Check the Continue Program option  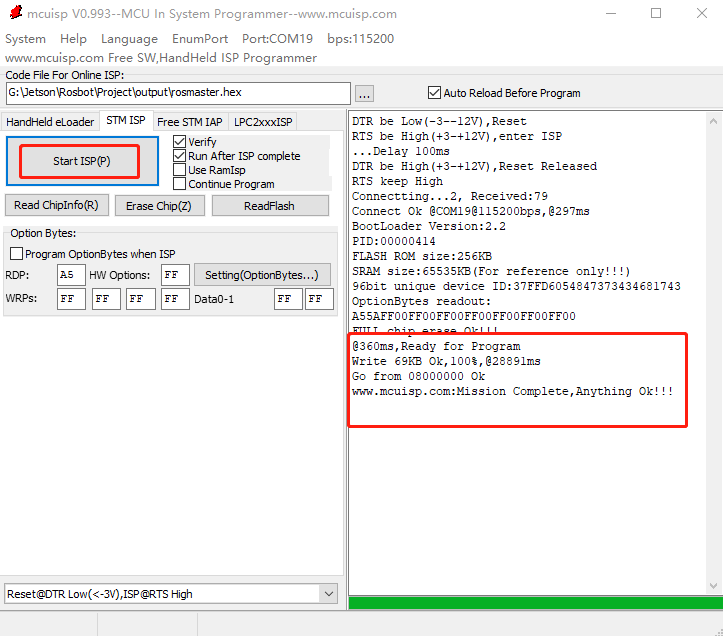tap(180, 184)
